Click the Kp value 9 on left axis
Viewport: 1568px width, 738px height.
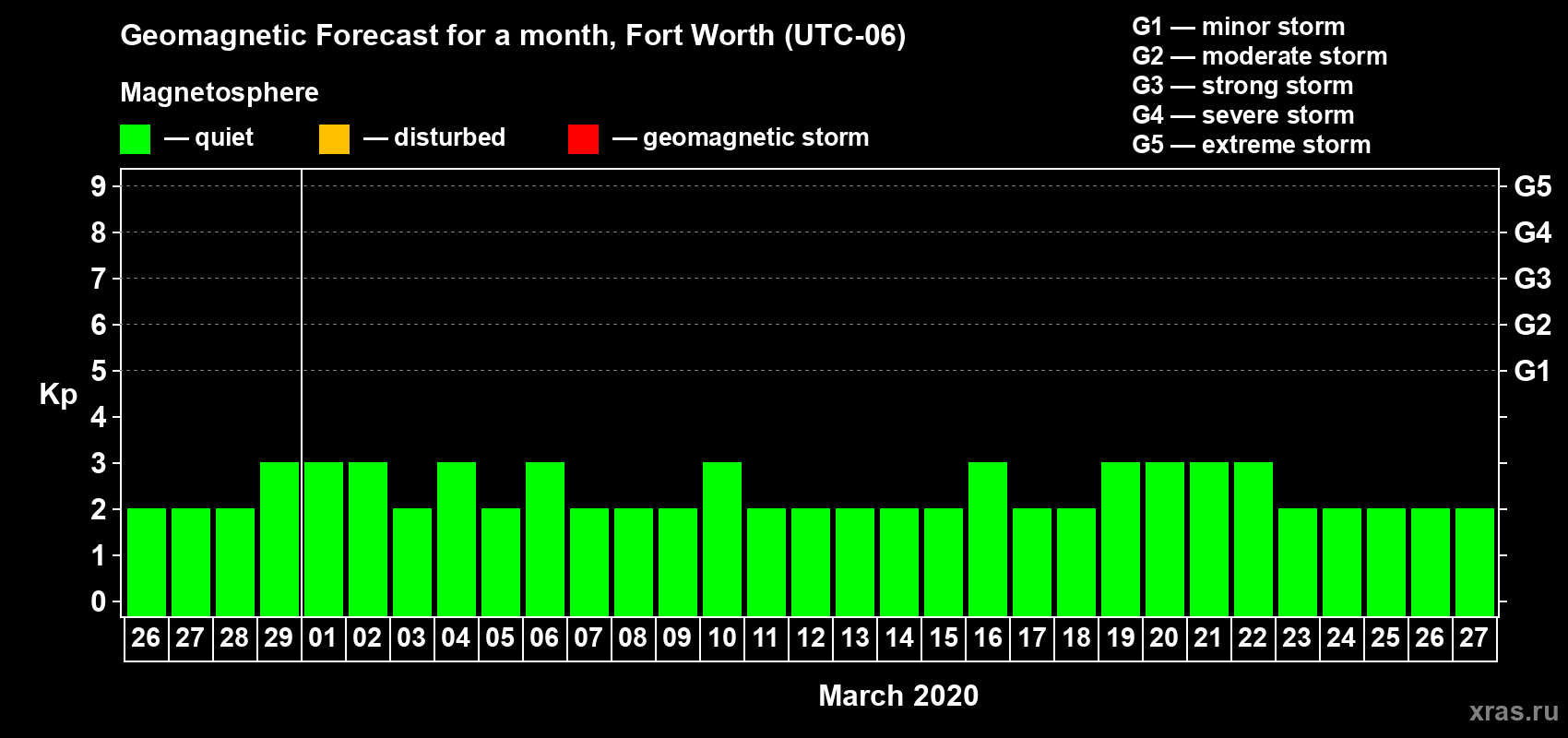(99, 186)
